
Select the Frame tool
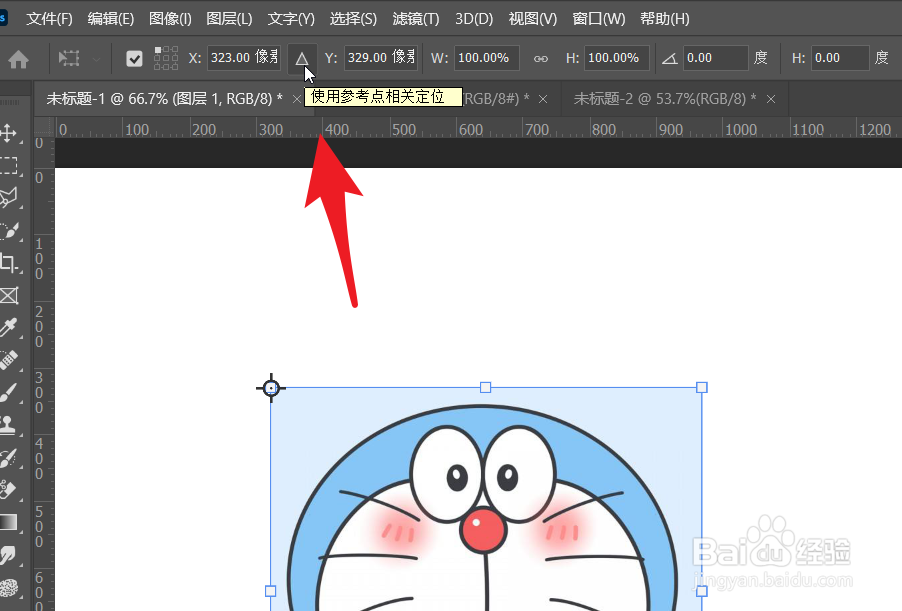coord(9,296)
